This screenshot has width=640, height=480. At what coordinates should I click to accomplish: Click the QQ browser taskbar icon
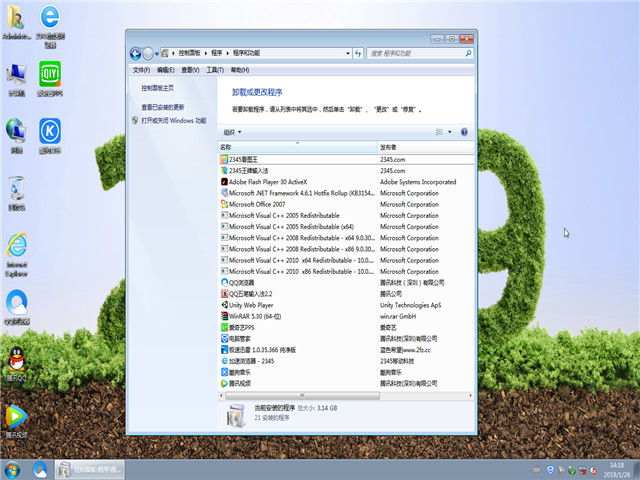tap(40, 470)
